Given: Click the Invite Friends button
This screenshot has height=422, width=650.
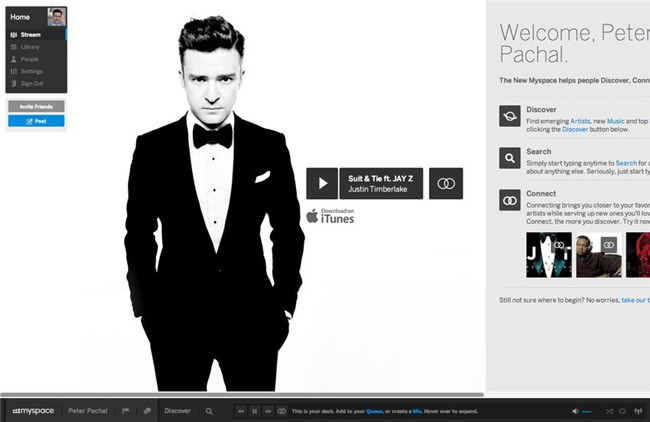Looking at the screenshot, I should pyautogui.click(x=36, y=106).
